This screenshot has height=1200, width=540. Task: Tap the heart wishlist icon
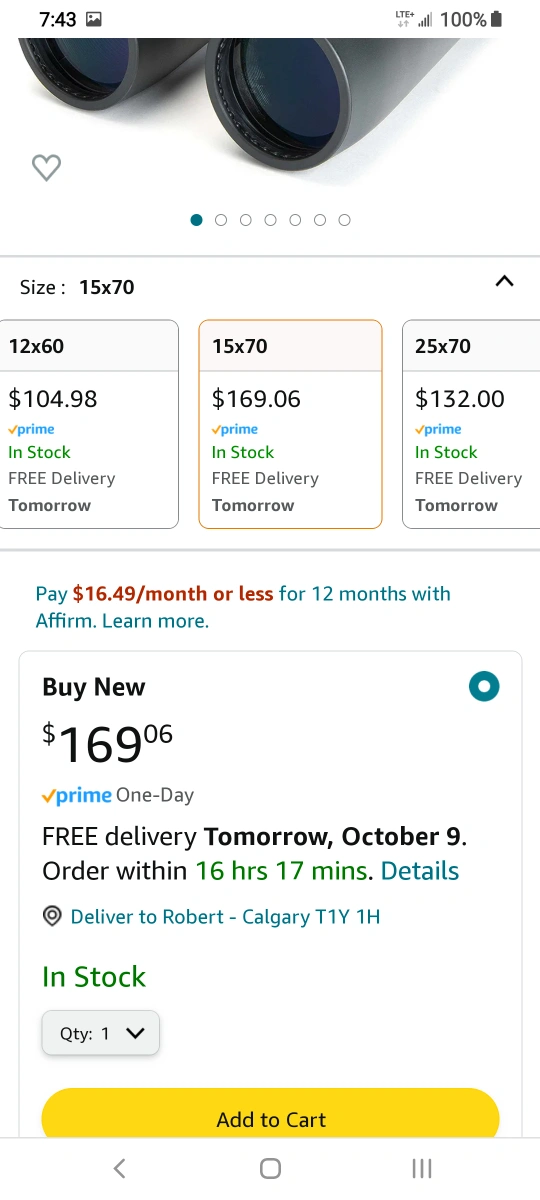pyautogui.click(x=46, y=168)
